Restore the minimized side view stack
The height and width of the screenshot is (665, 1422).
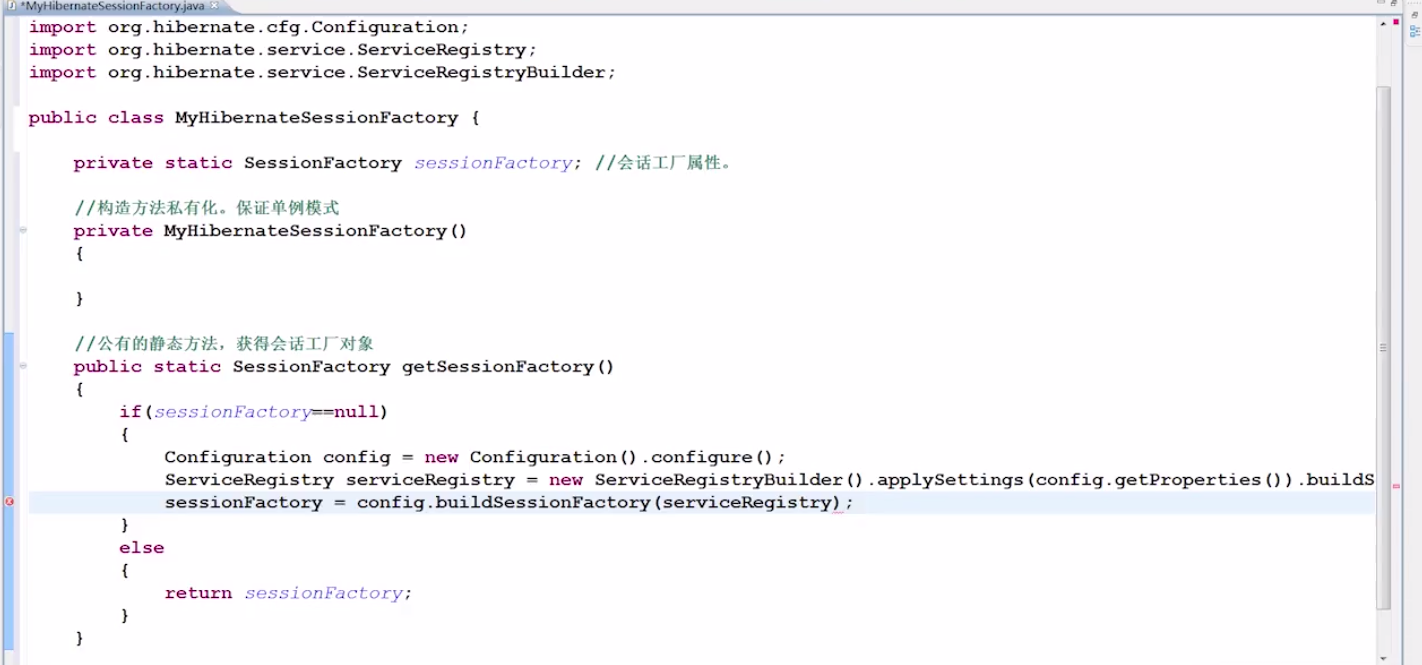pyautogui.click(x=1415, y=17)
